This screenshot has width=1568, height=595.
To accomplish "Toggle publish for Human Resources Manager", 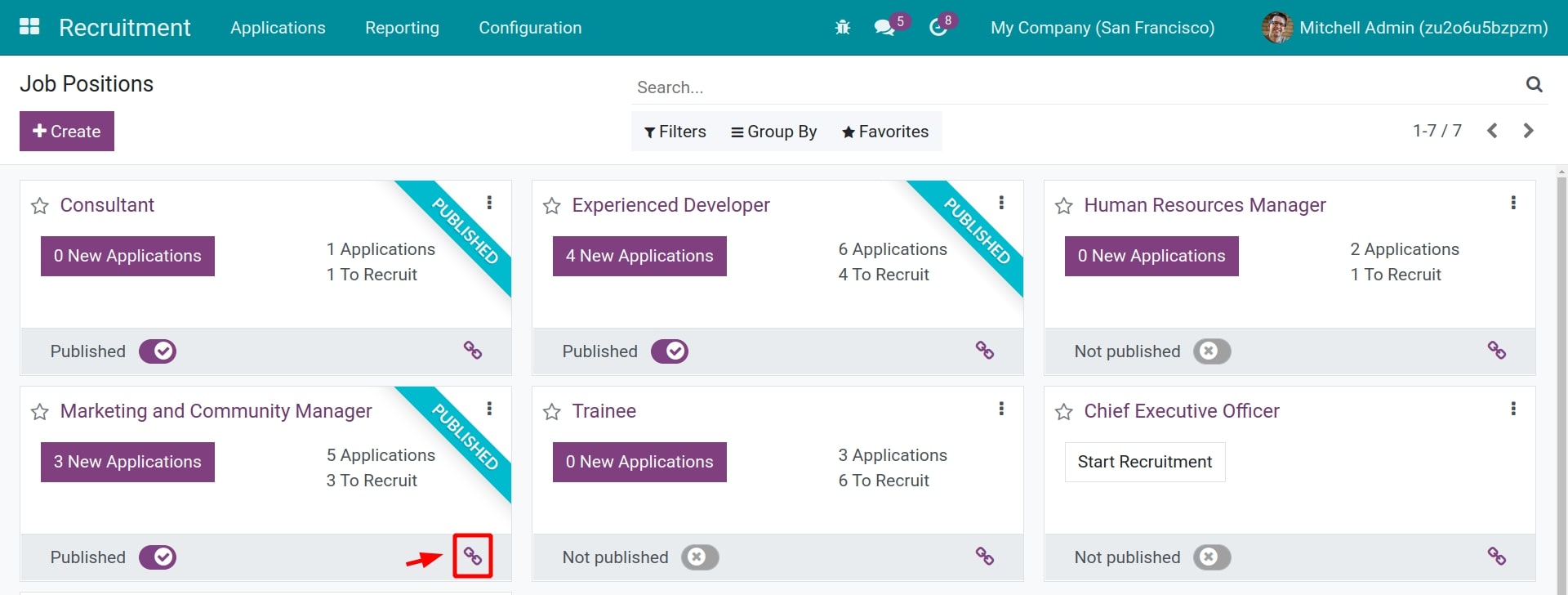I will click(x=1211, y=351).
